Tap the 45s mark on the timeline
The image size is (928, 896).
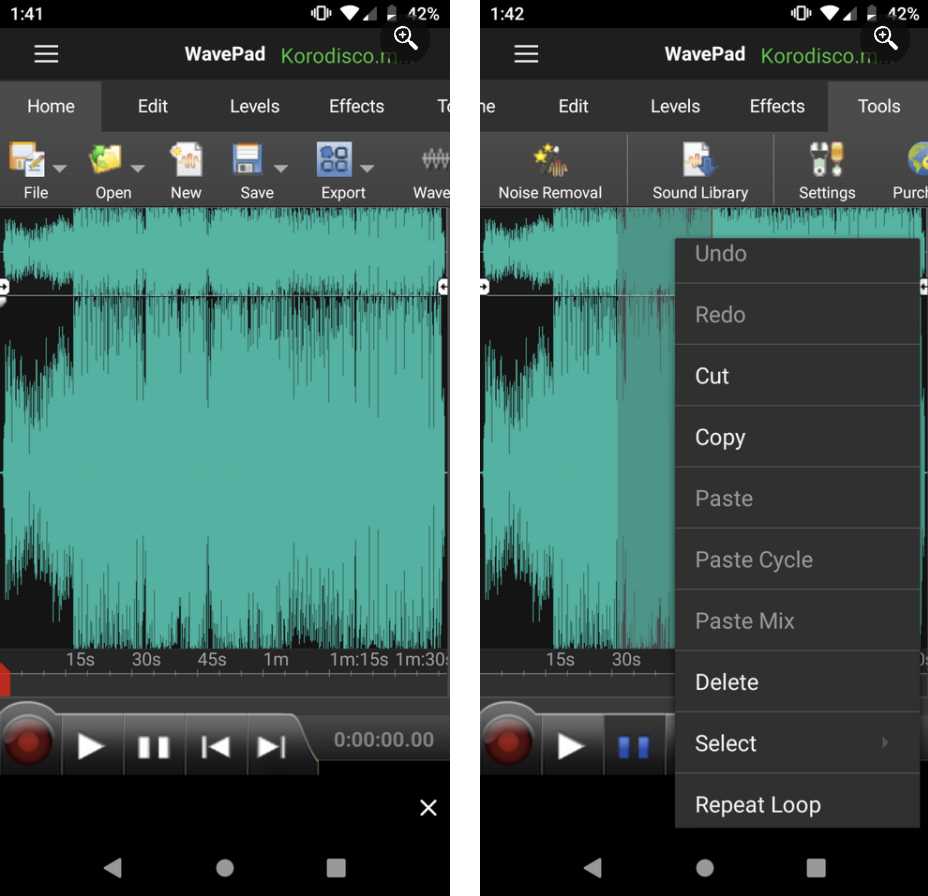pos(212,659)
